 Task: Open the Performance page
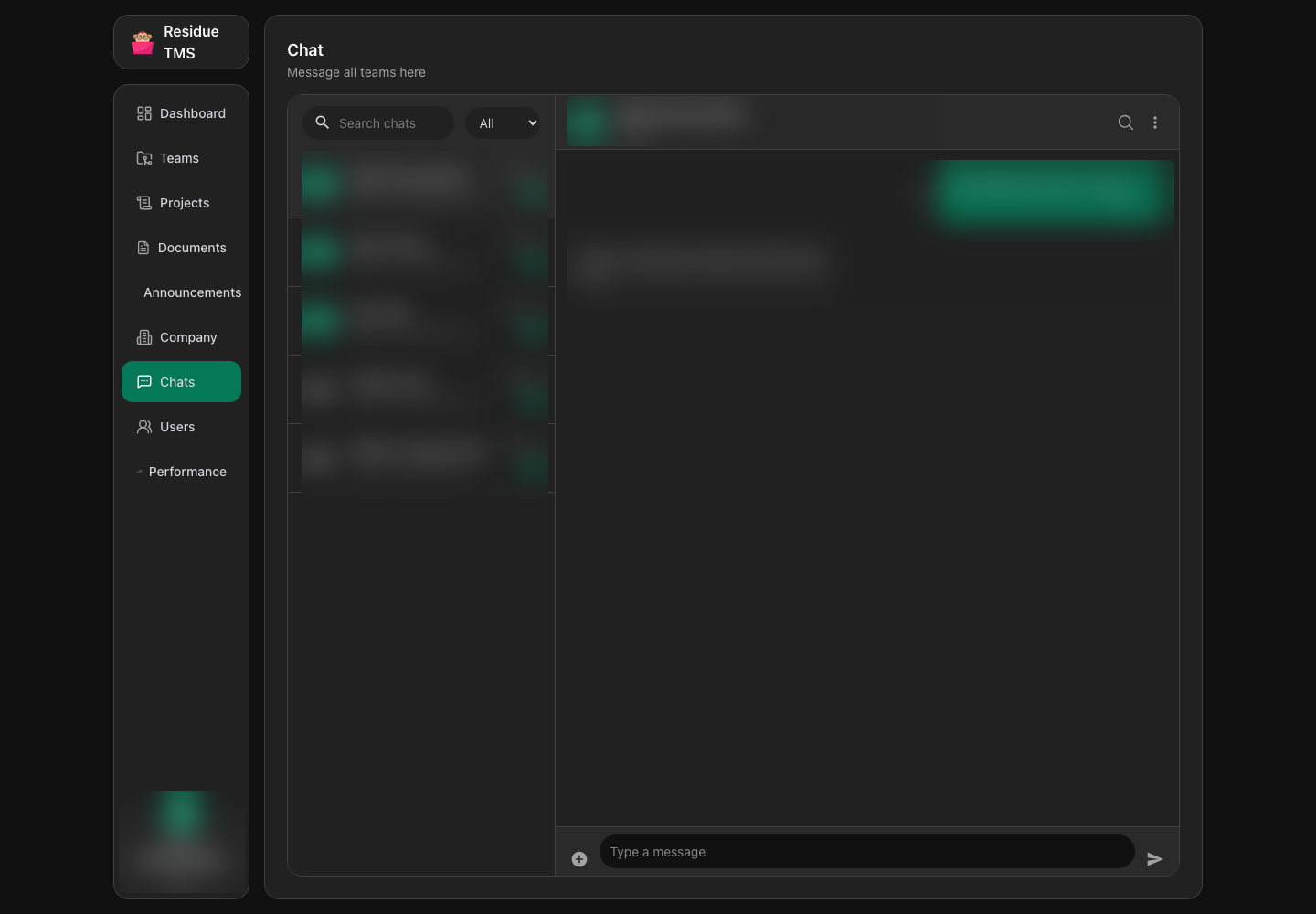[x=181, y=472]
